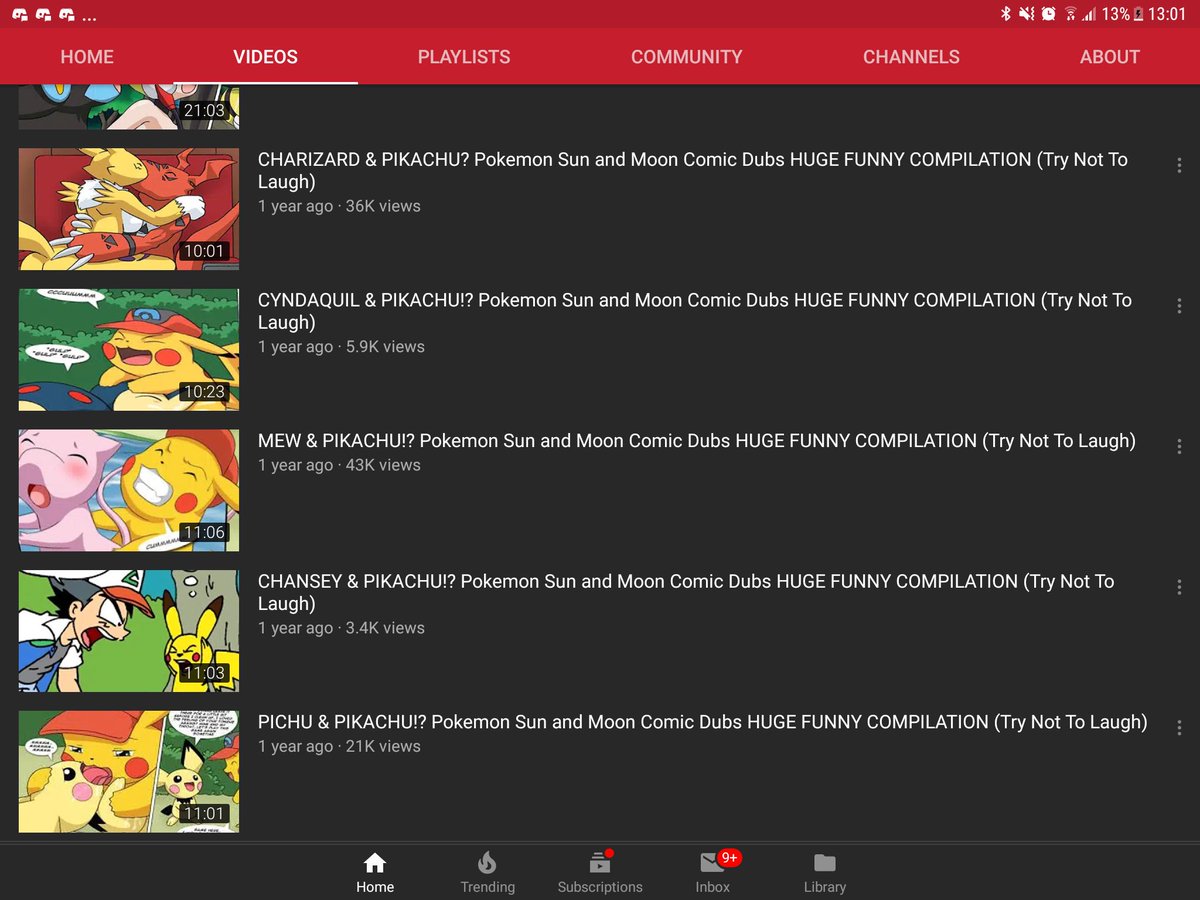
Task: Open options menu for CYNDAQUIL & PIKACHU video
Action: tap(1179, 307)
